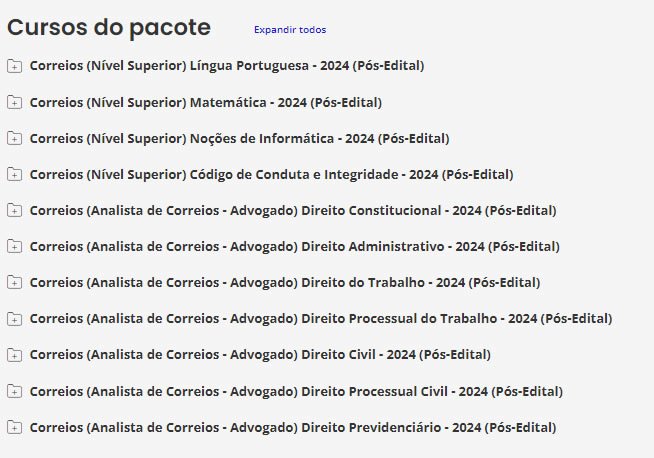
Task: Click plus icon beside Direito do Trabalho
Action: [14, 282]
